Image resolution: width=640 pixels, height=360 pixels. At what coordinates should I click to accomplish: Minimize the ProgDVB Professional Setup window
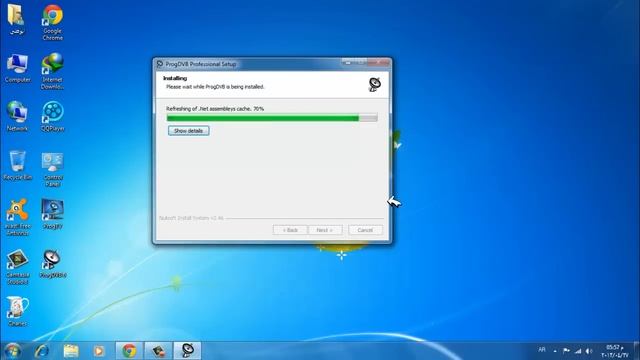pyautogui.click(x=347, y=62)
